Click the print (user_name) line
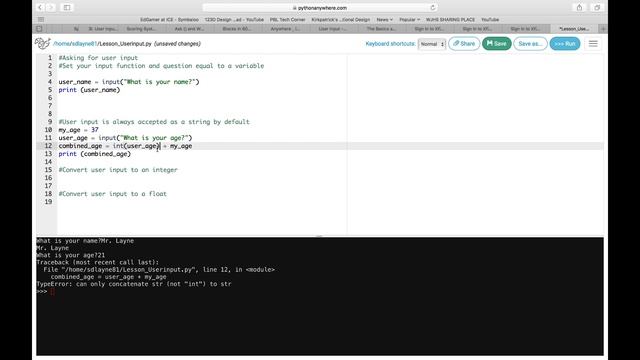 (89, 90)
